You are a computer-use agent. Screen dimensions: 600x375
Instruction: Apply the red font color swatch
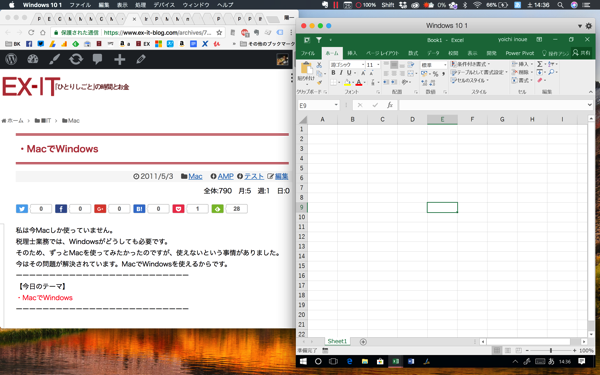click(x=359, y=82)
